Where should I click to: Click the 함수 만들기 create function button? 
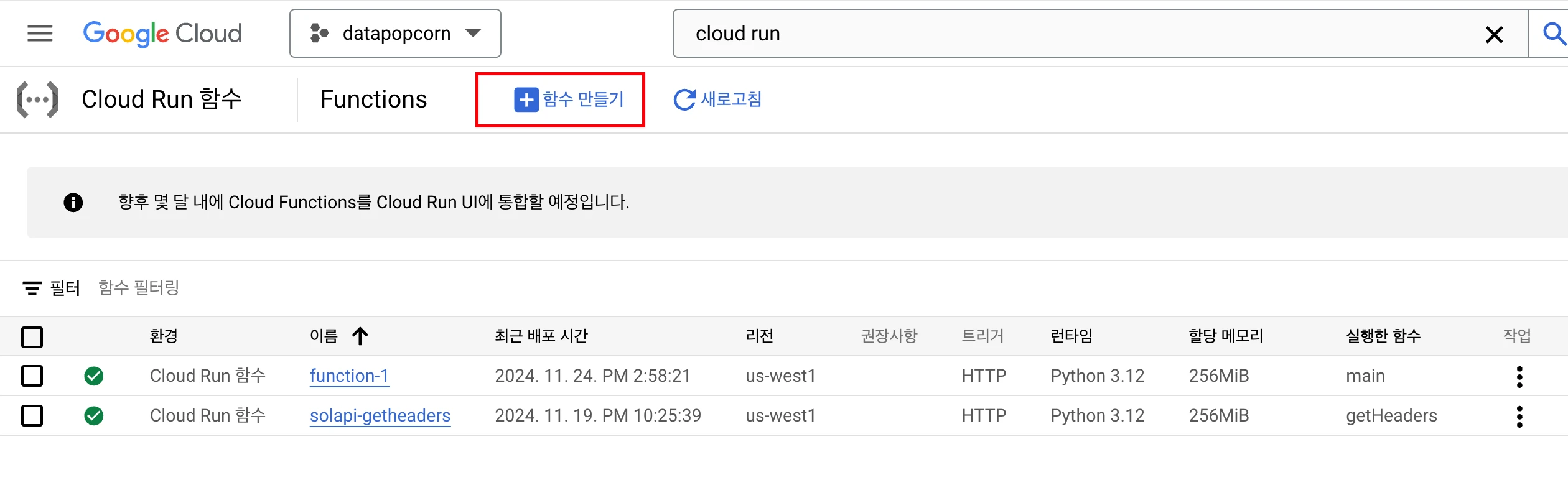tap(569, 99)
